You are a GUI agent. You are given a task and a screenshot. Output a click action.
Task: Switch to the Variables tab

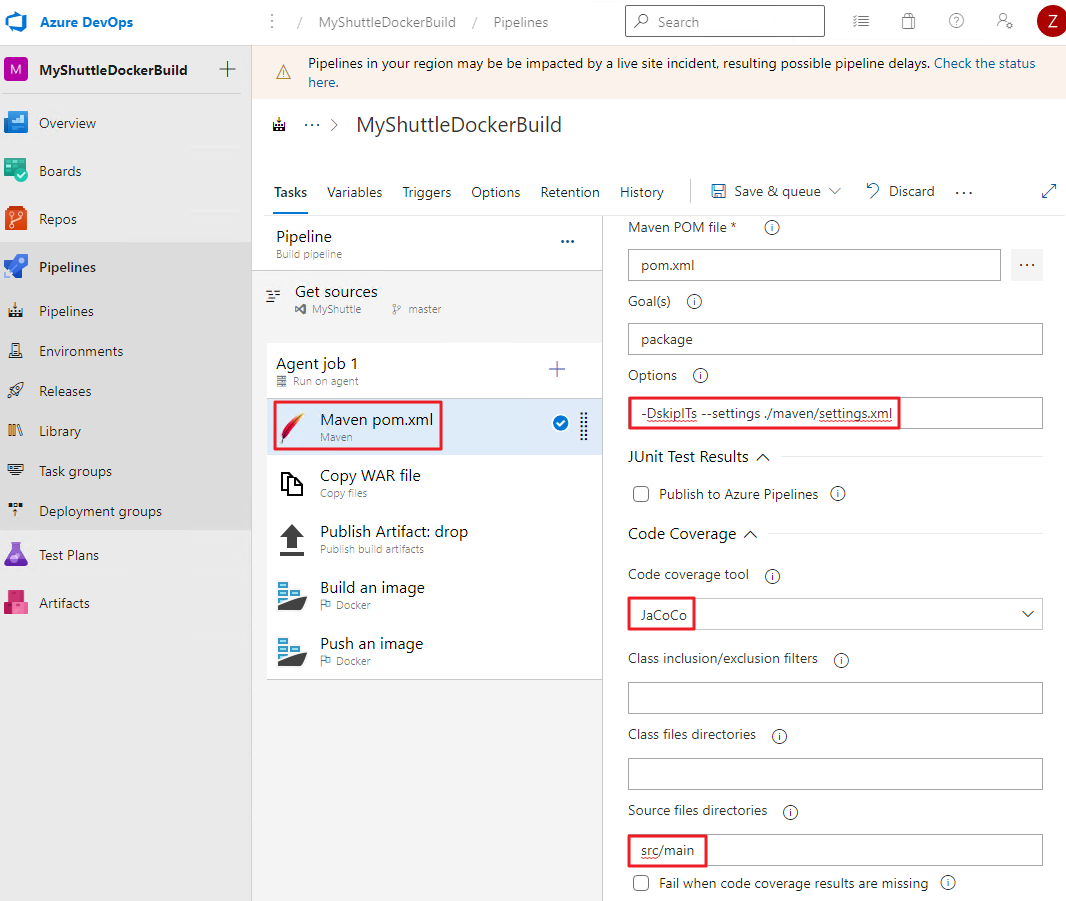(354, 192)
